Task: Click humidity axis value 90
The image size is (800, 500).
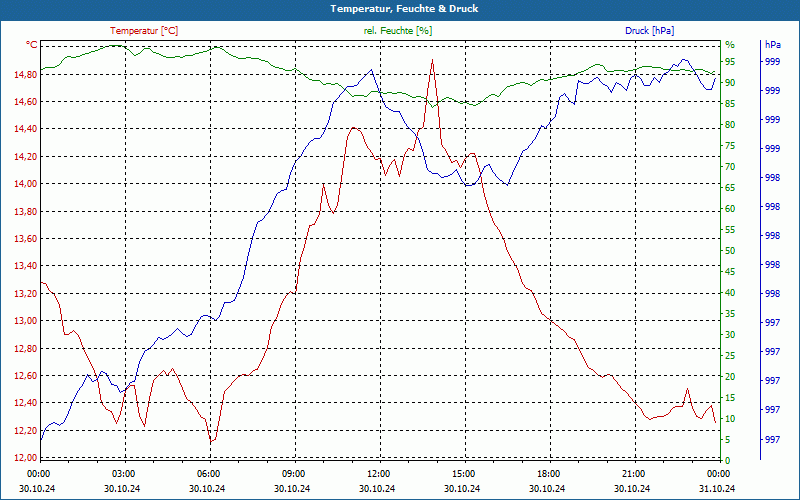Action: tap(730, 83)
